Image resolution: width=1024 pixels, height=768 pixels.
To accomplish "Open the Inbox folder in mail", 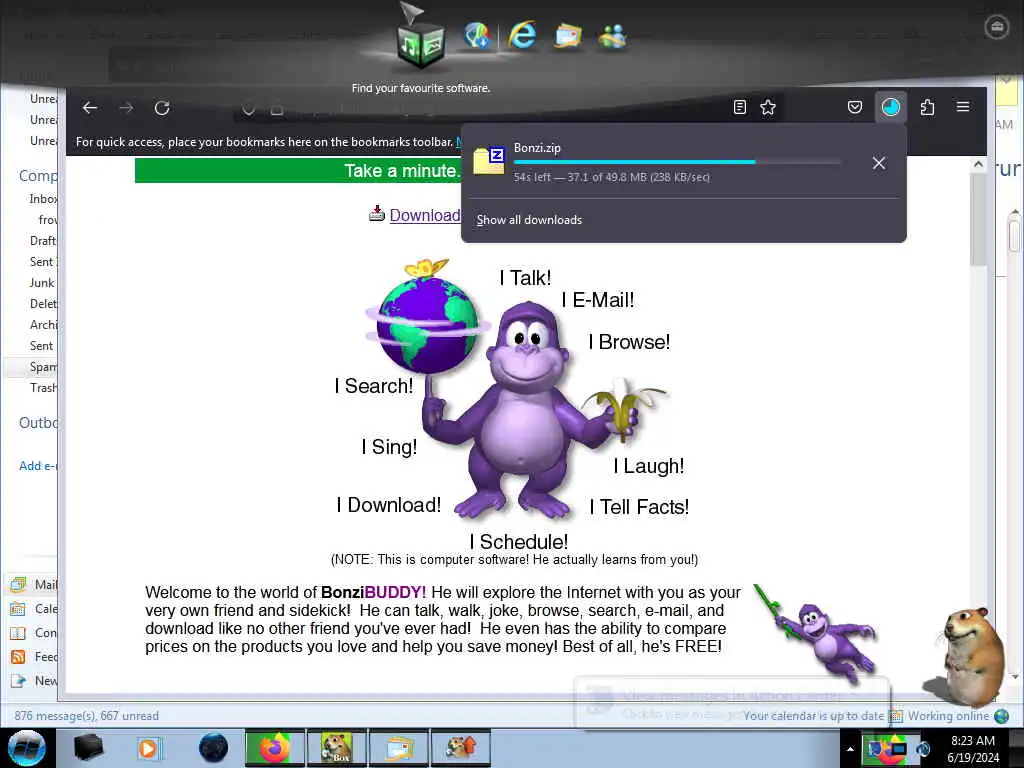I will [x=43, y=199].
